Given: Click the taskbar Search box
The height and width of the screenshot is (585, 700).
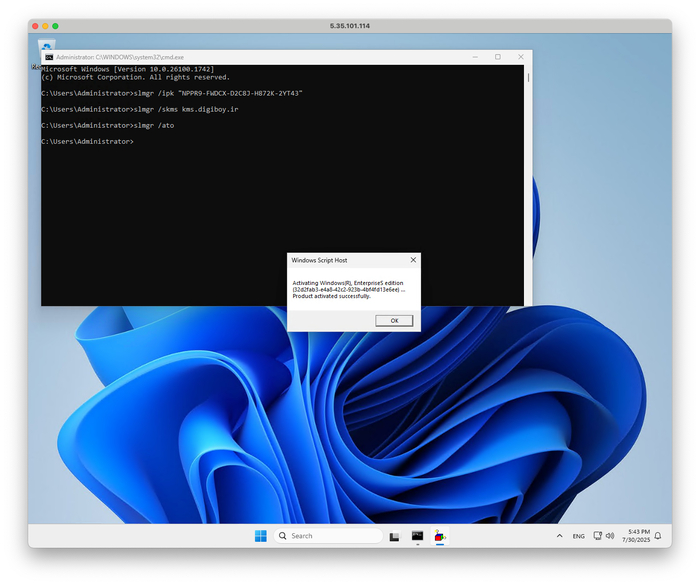Looking at the screenshot, I should click(x=328, y=536).
